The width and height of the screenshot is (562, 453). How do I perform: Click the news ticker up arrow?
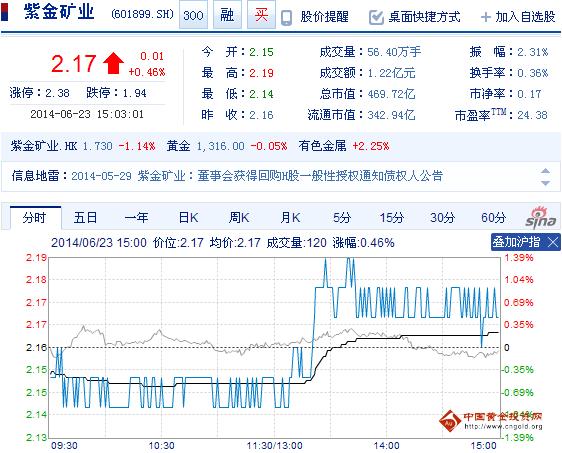(546, 171)
